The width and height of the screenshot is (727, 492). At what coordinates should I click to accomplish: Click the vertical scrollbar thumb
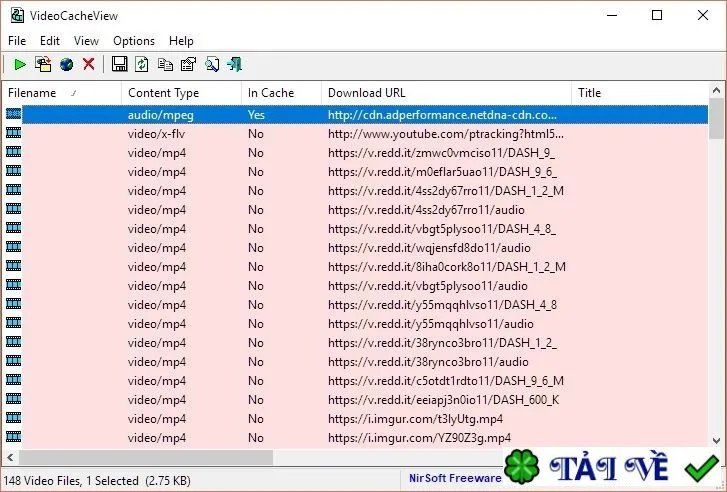(x=716, y=119)
